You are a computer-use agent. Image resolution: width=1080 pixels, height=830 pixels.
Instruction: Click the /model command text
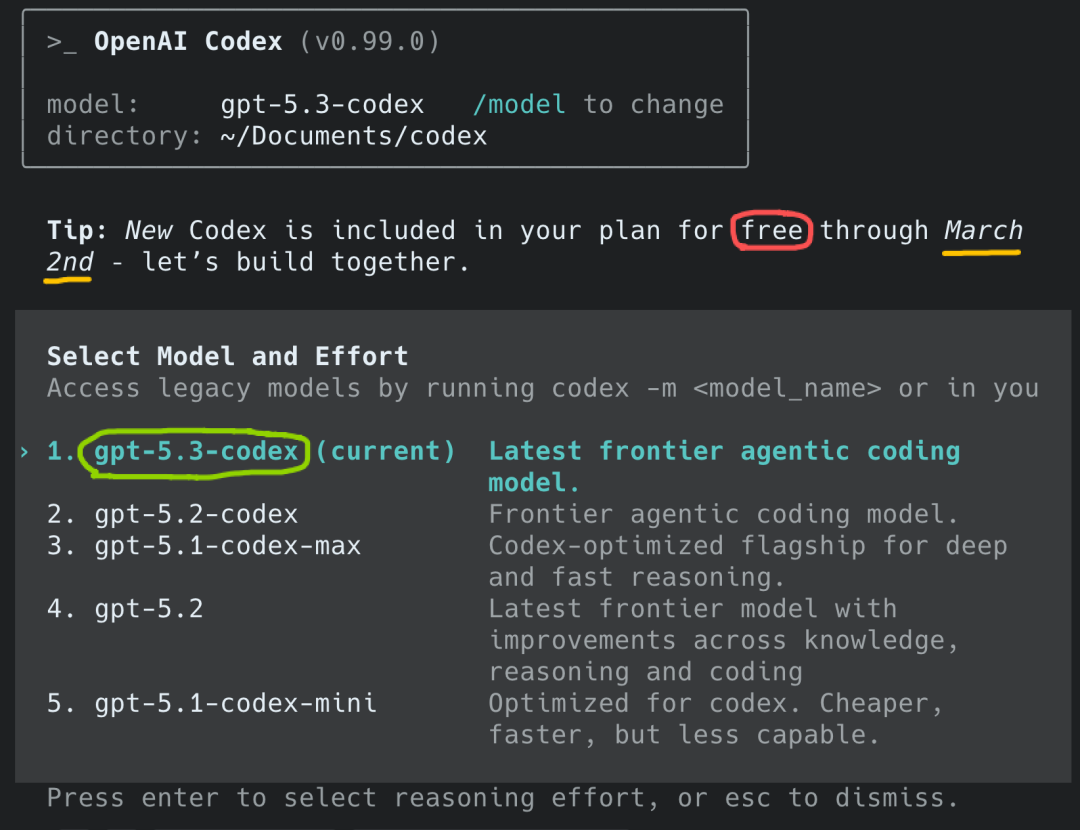tap(519, 104)
